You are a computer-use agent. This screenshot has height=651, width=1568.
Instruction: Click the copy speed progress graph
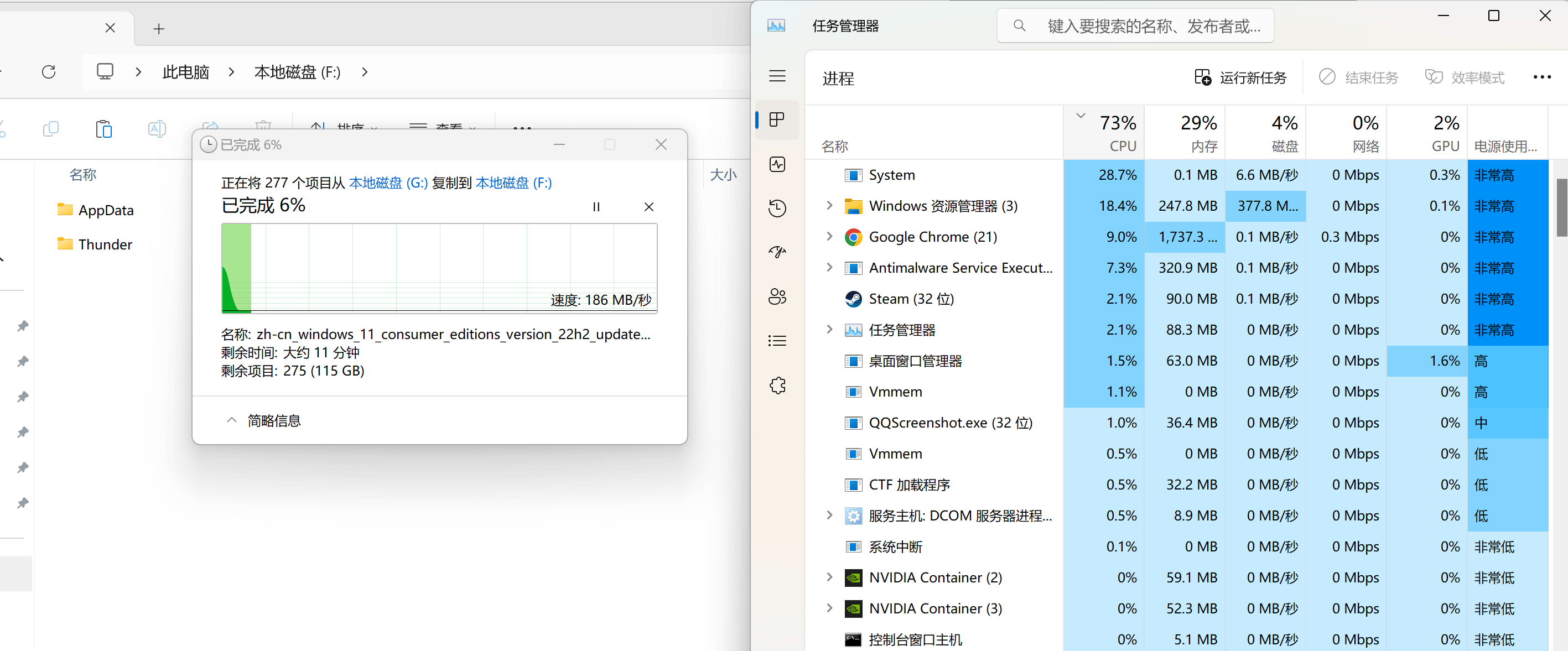(439, 268)
